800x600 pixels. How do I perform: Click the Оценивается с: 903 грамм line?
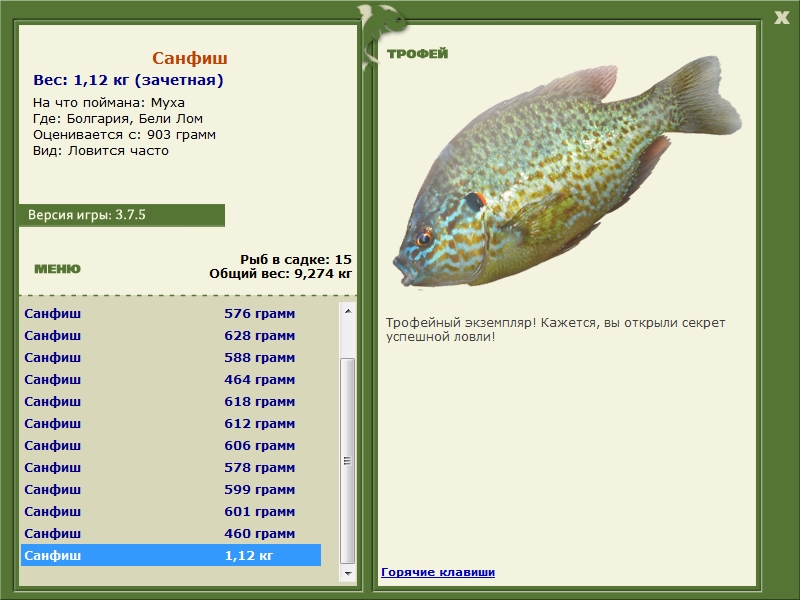pyautogui.click(x=124, y=135)
